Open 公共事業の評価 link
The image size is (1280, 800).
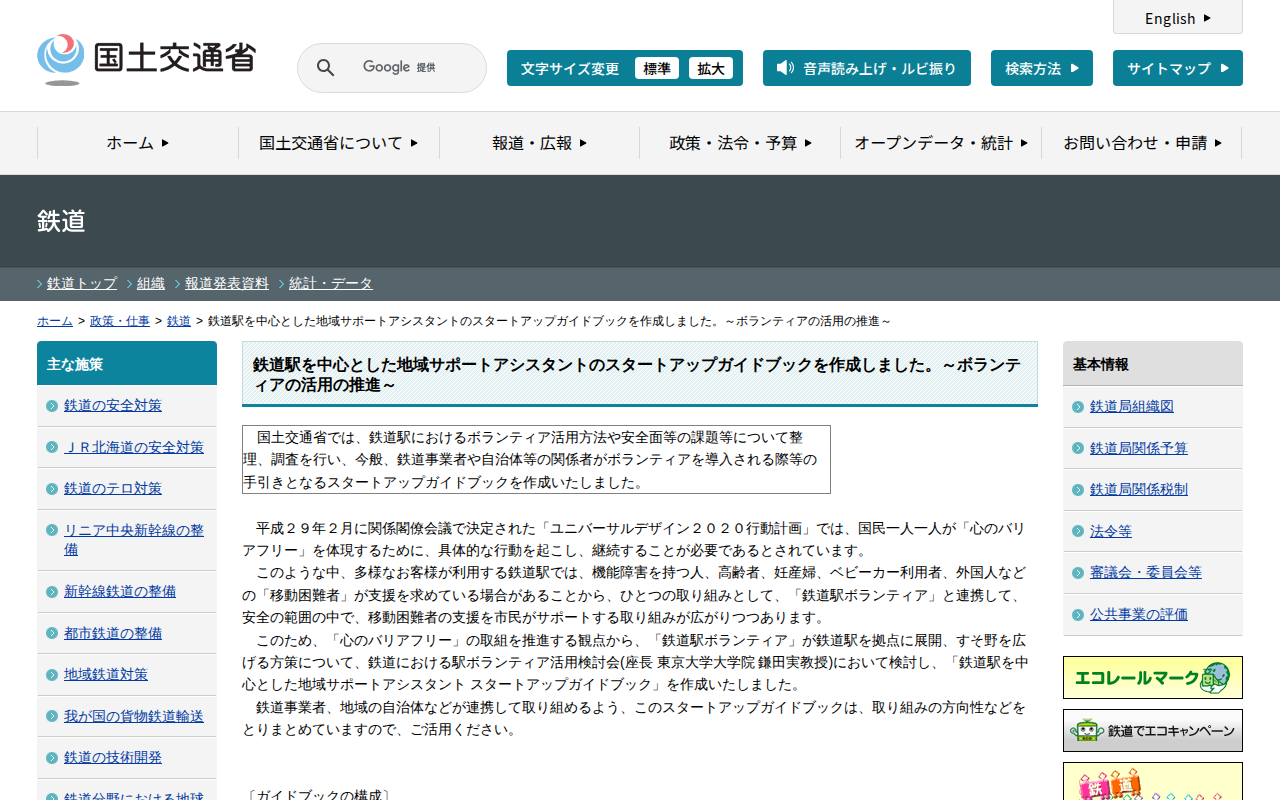[x=1139, y=615]
